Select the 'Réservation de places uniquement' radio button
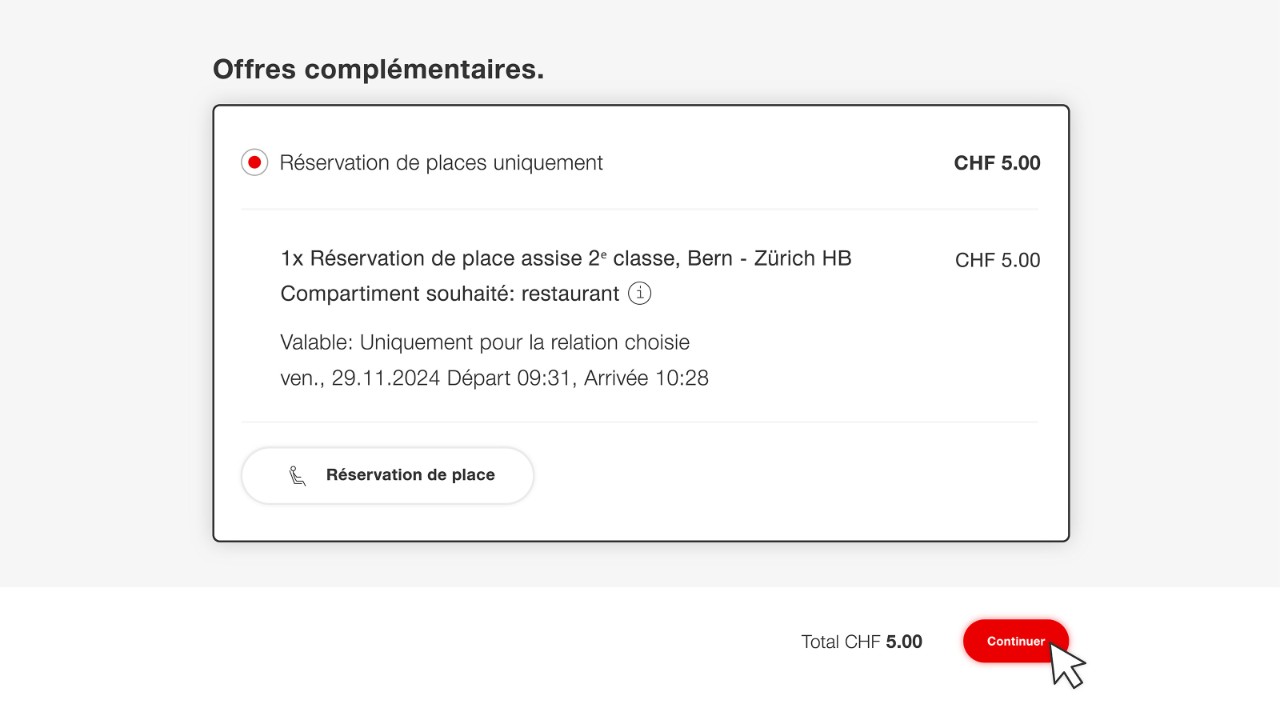This screenshot has height=720, width=1280. click(x=254, y=161)
